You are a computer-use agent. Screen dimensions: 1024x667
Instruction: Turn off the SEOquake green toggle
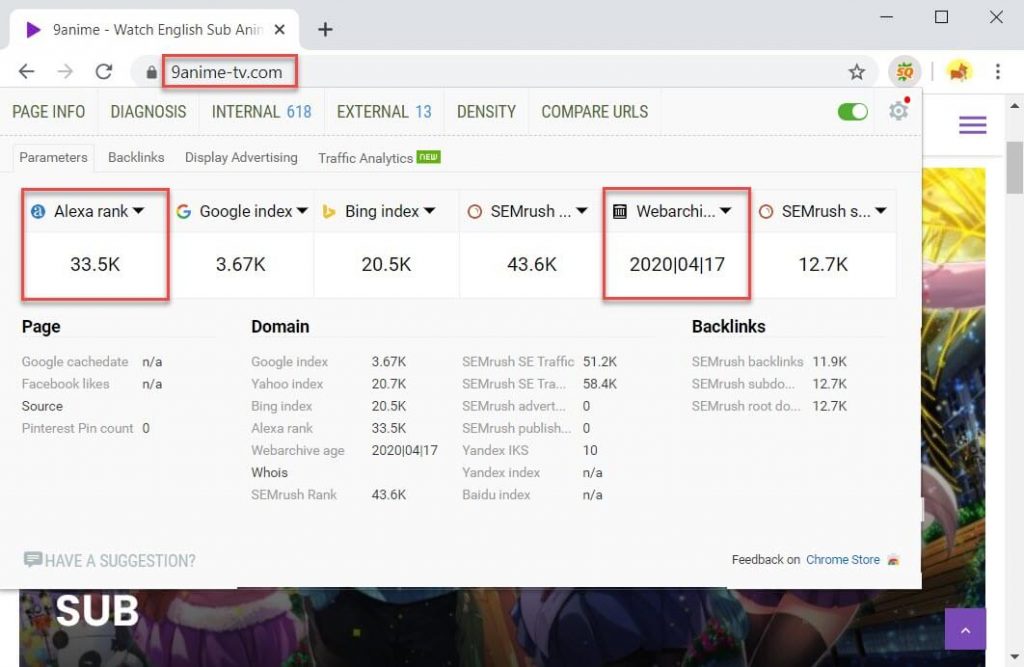[853, 112]
